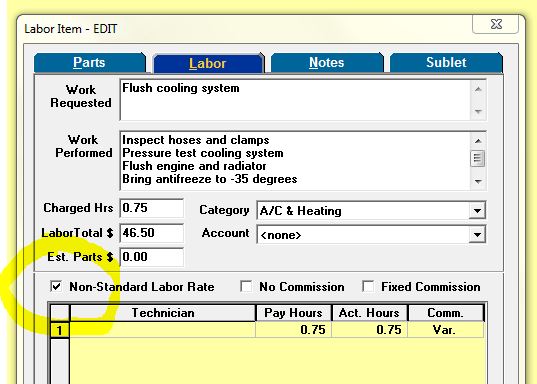Image resolution: width=537 pixels, height=384 pixels.
Task: Click the Act. Hours 0.75 cell
Action: tap(369, 330)
